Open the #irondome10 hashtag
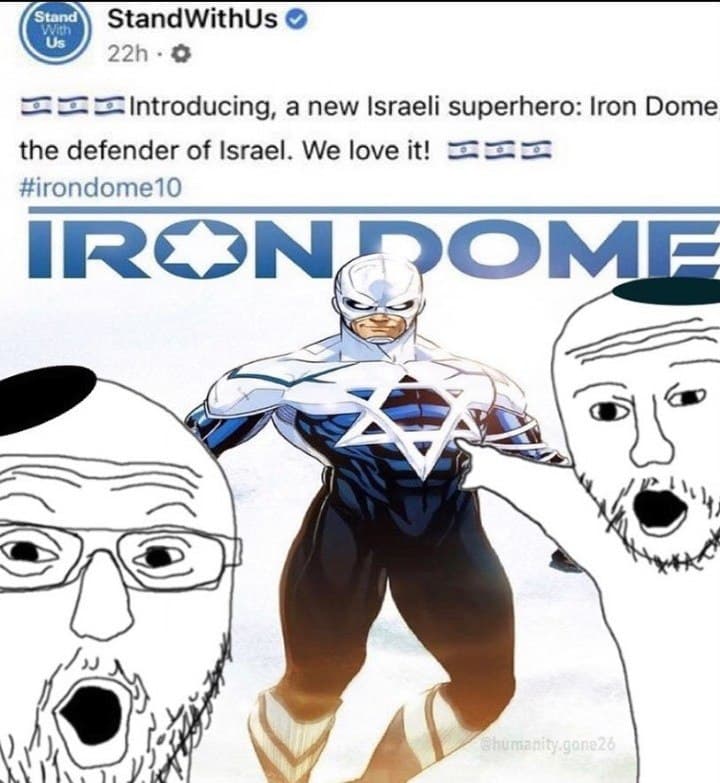 pos(100,188)
